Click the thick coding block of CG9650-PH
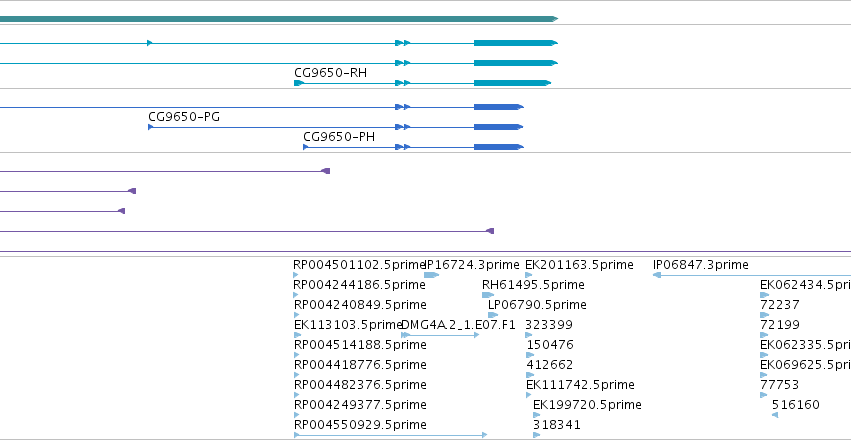 click(x=498, y=147)
